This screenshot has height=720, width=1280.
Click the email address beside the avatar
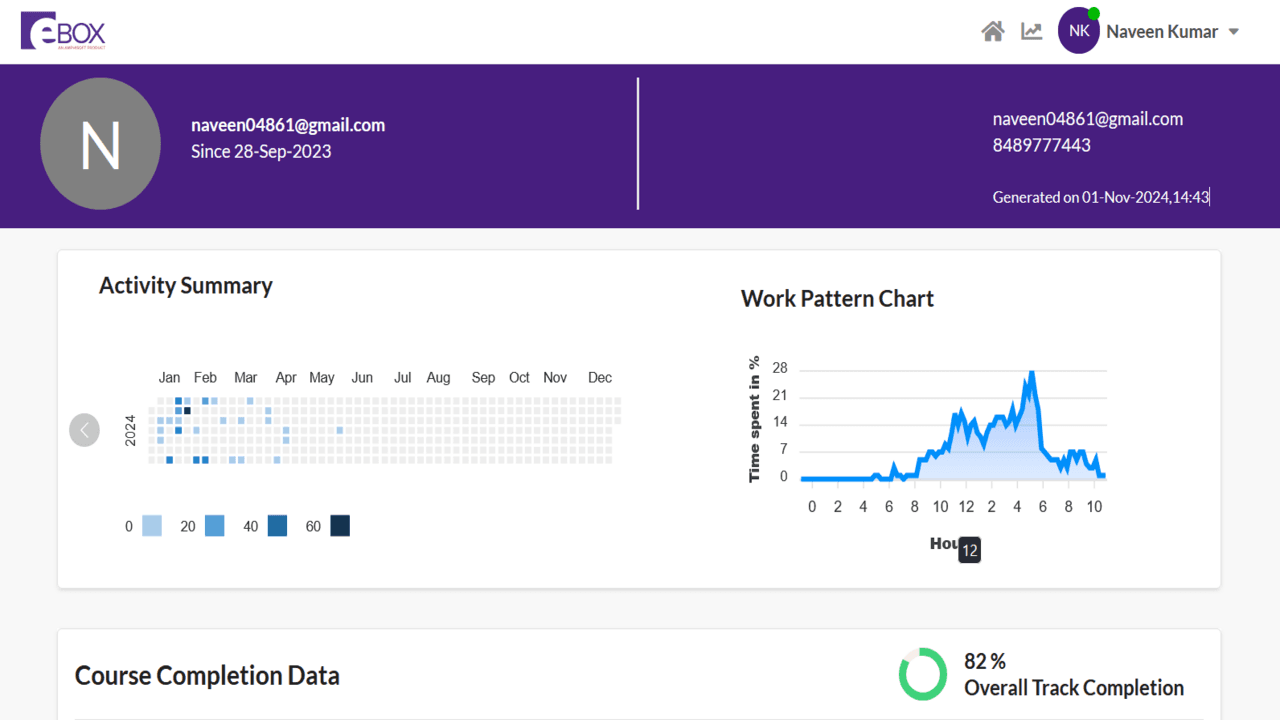(x=288, y=125)
